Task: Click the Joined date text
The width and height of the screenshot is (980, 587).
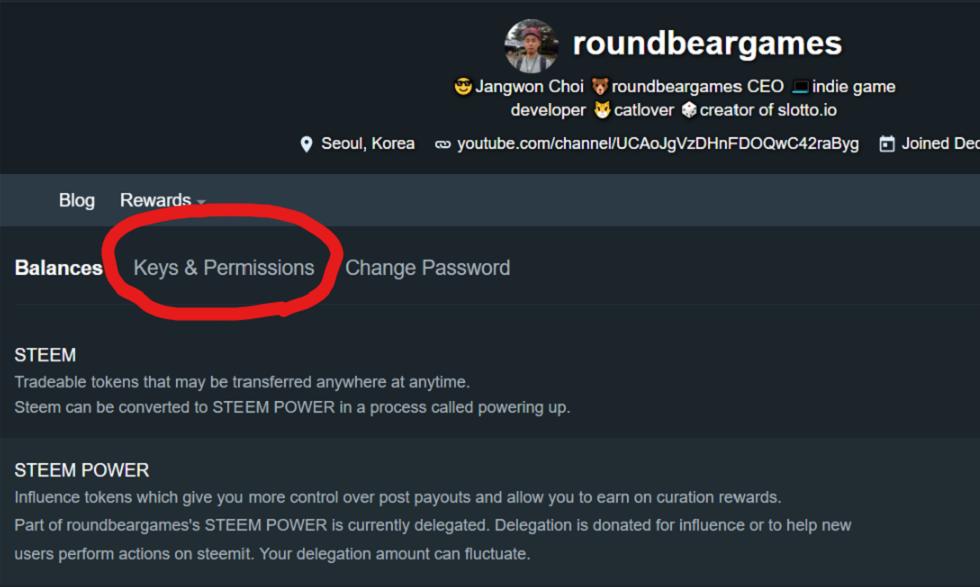Action: (x=940, y=144)
